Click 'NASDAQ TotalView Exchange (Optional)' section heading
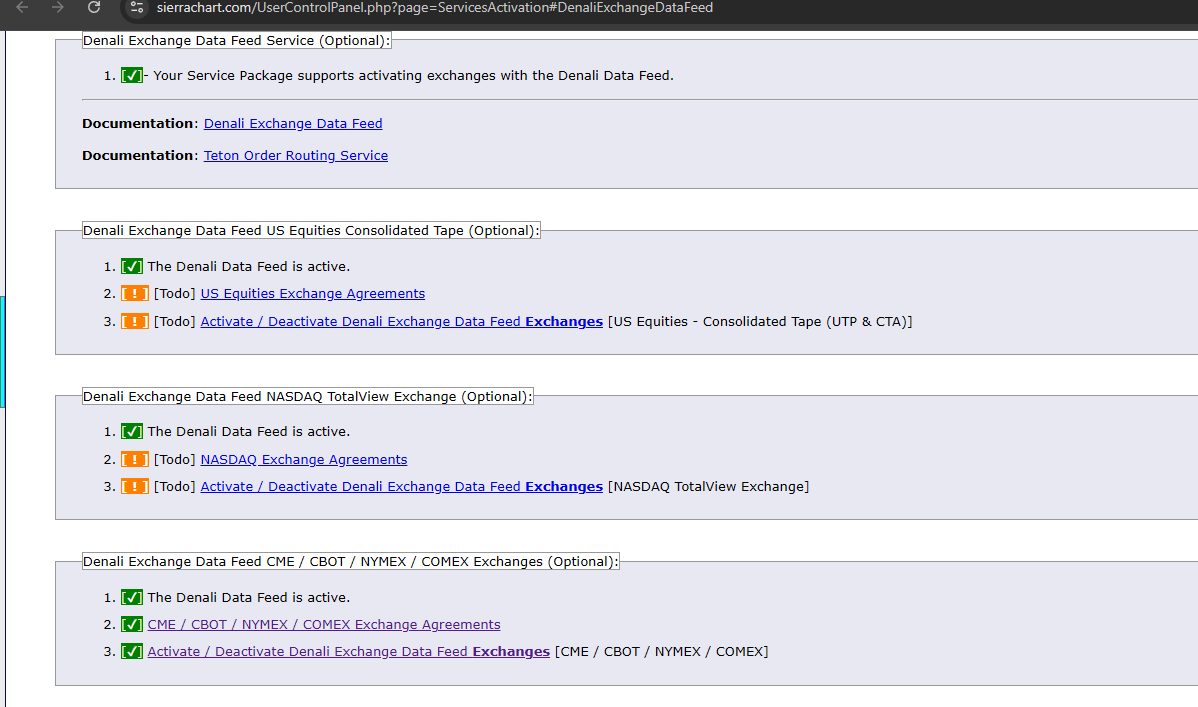 point(307,397)
